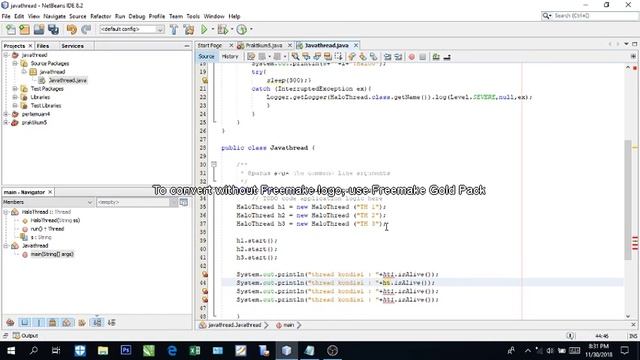
Task: Click the Stop Macro Recording icon
Action: pyautogui.click(x=422, y=57)
